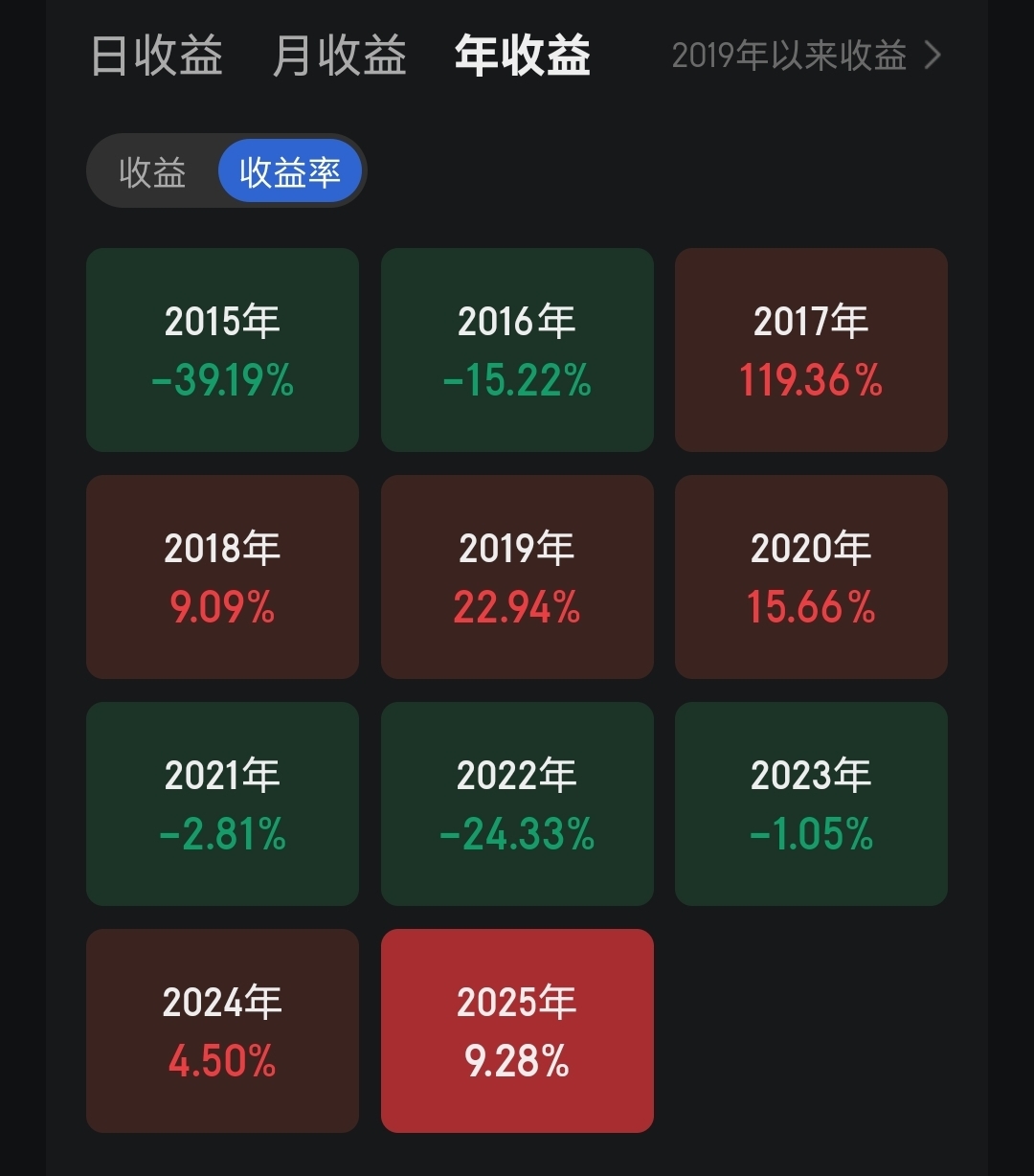Tap the chevron arrow beside 2019年以来收益

tap(933, 56)
